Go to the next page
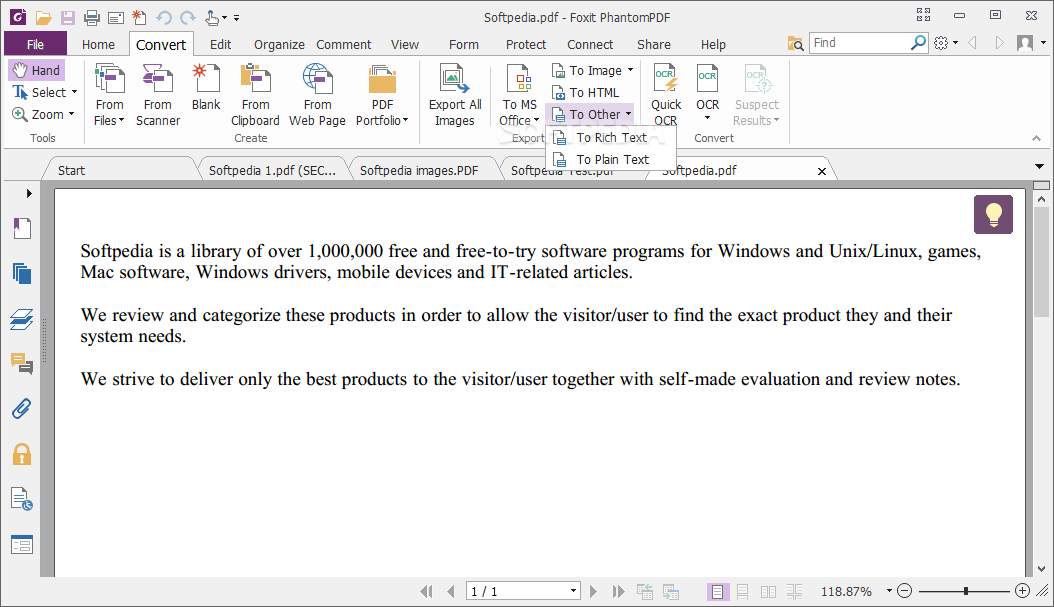1054x607 pixels. (x=593, y=592)
